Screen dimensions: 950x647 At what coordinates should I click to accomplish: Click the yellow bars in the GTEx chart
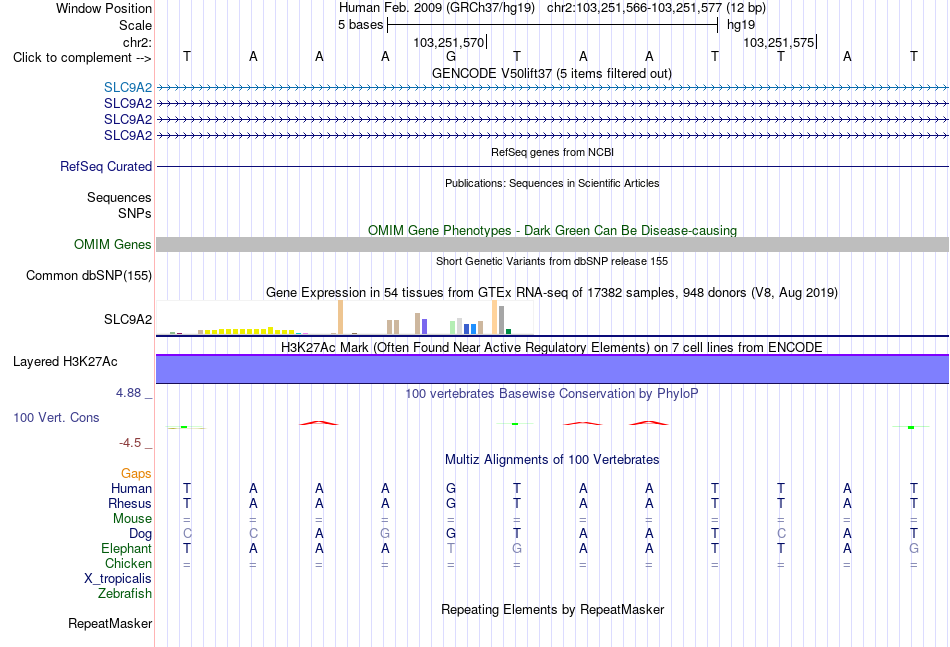[x=250, y=331]
